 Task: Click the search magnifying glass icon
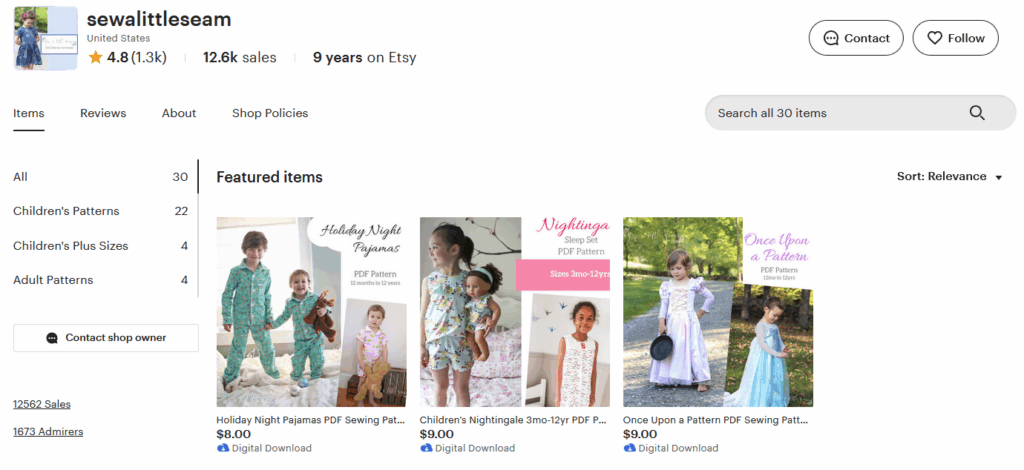pyautogui.click(x=977, y=113)
